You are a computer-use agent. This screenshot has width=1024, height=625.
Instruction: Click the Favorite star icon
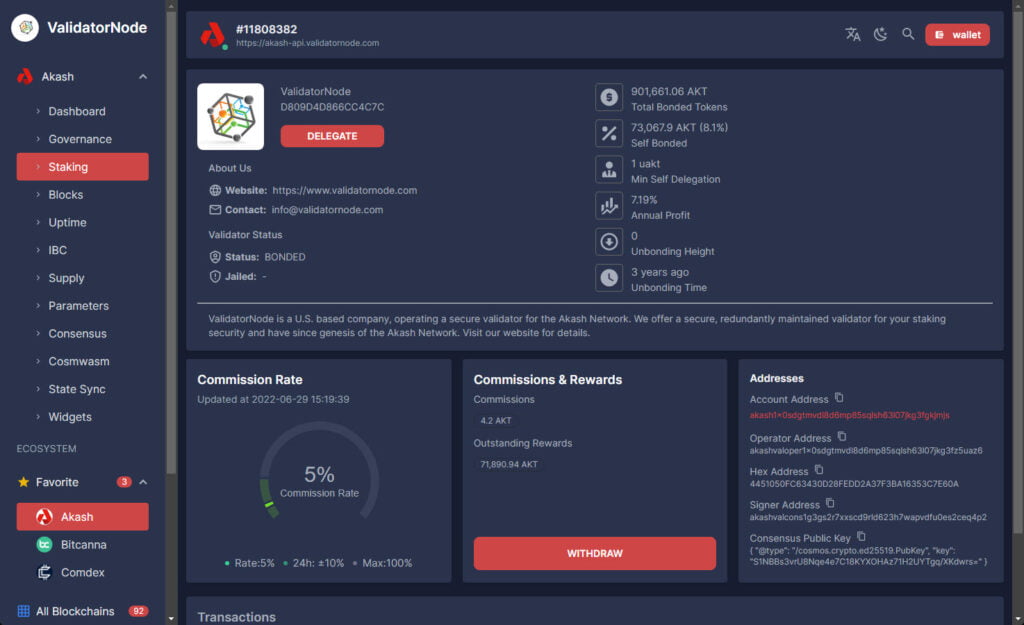(x=24, y=482)
